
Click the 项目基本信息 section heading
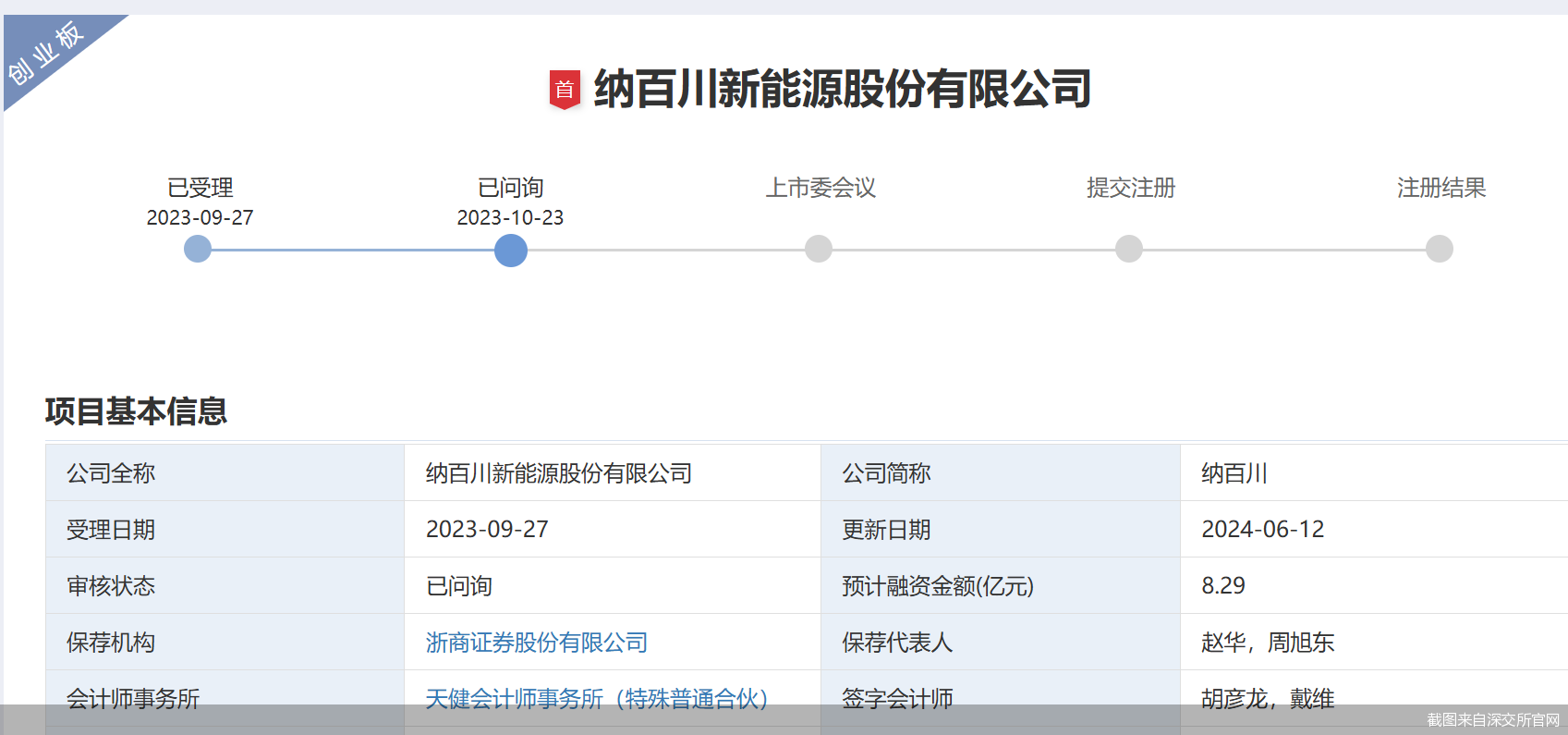(x=136, y=411)
